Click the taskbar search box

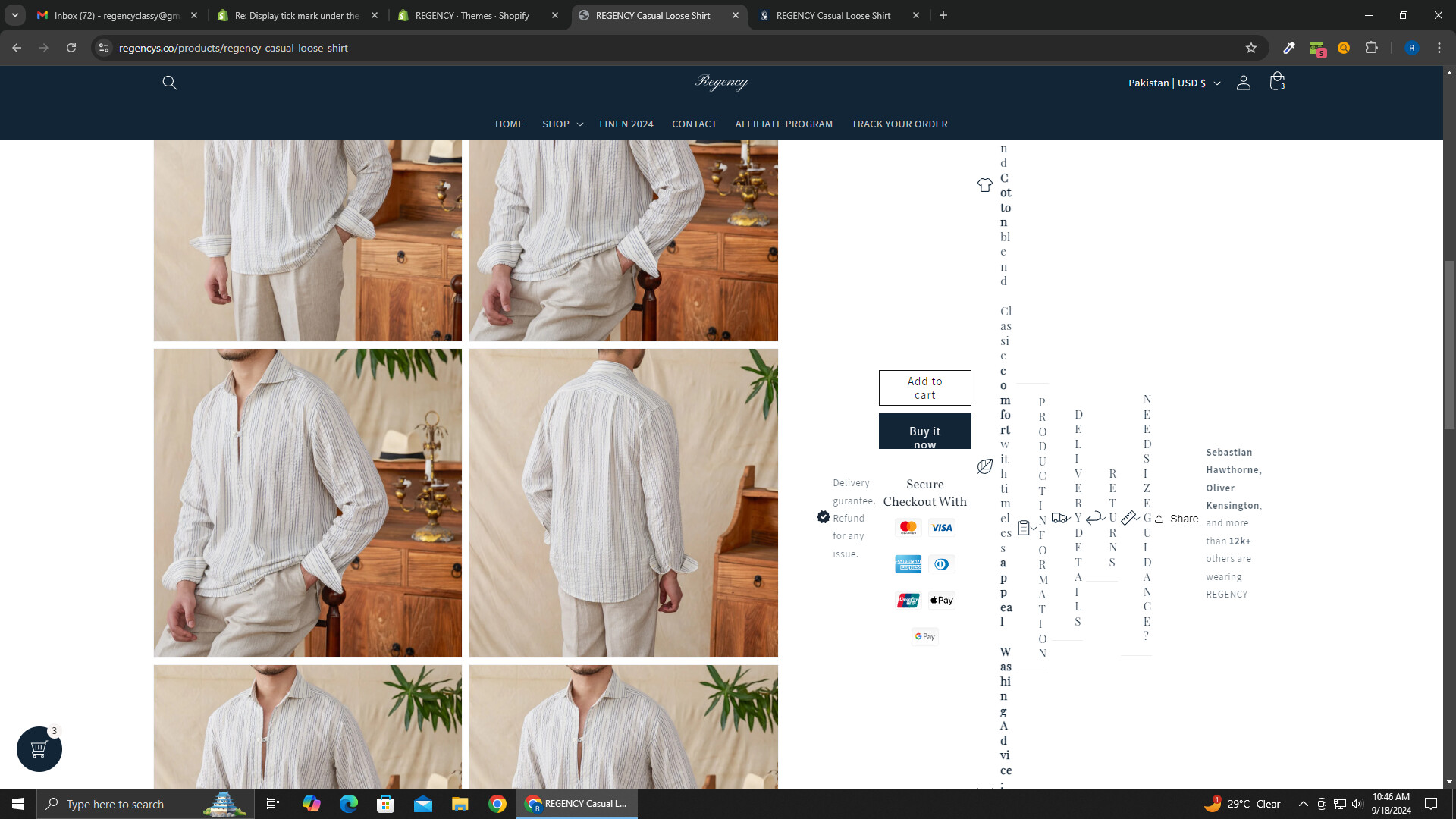[146, 804]
